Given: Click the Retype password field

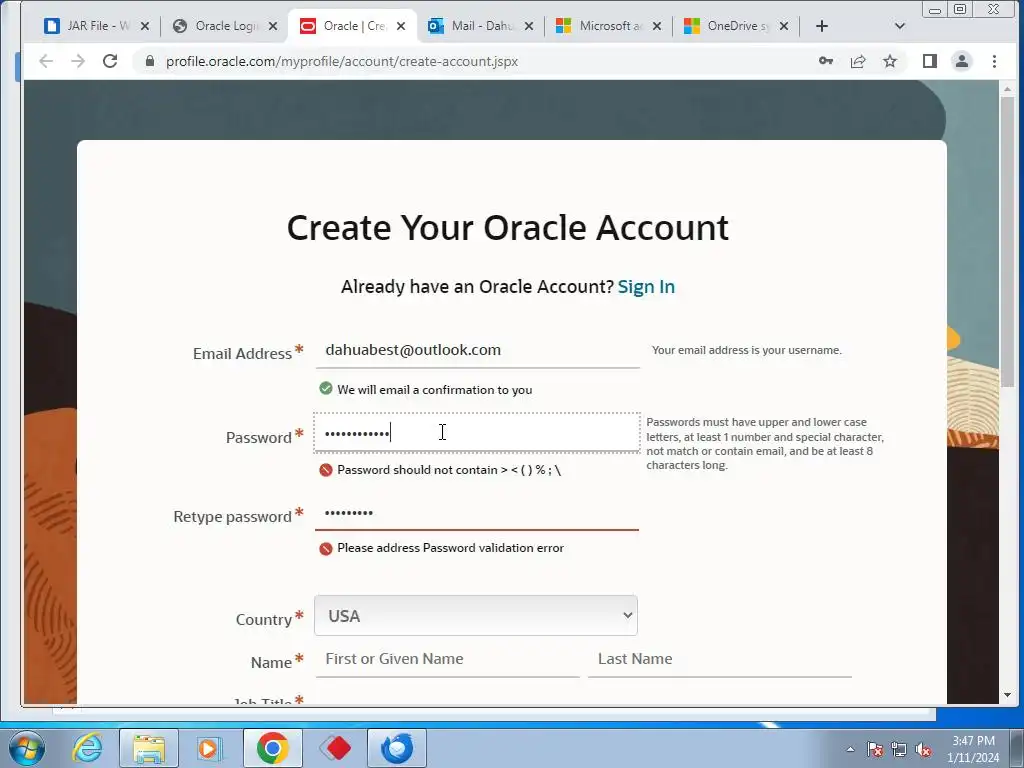Looking at the screenshot, I should [x=477, y=513].
